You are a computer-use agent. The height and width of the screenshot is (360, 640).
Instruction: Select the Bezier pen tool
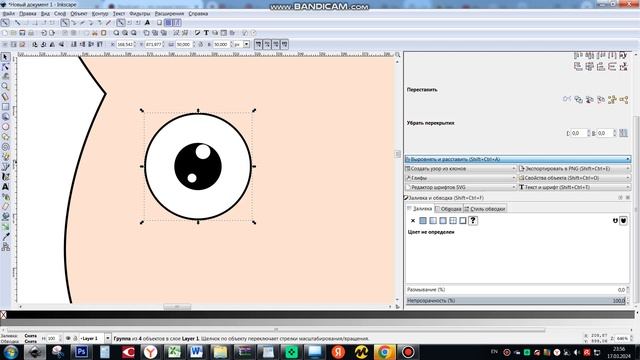tap(5, 167)
